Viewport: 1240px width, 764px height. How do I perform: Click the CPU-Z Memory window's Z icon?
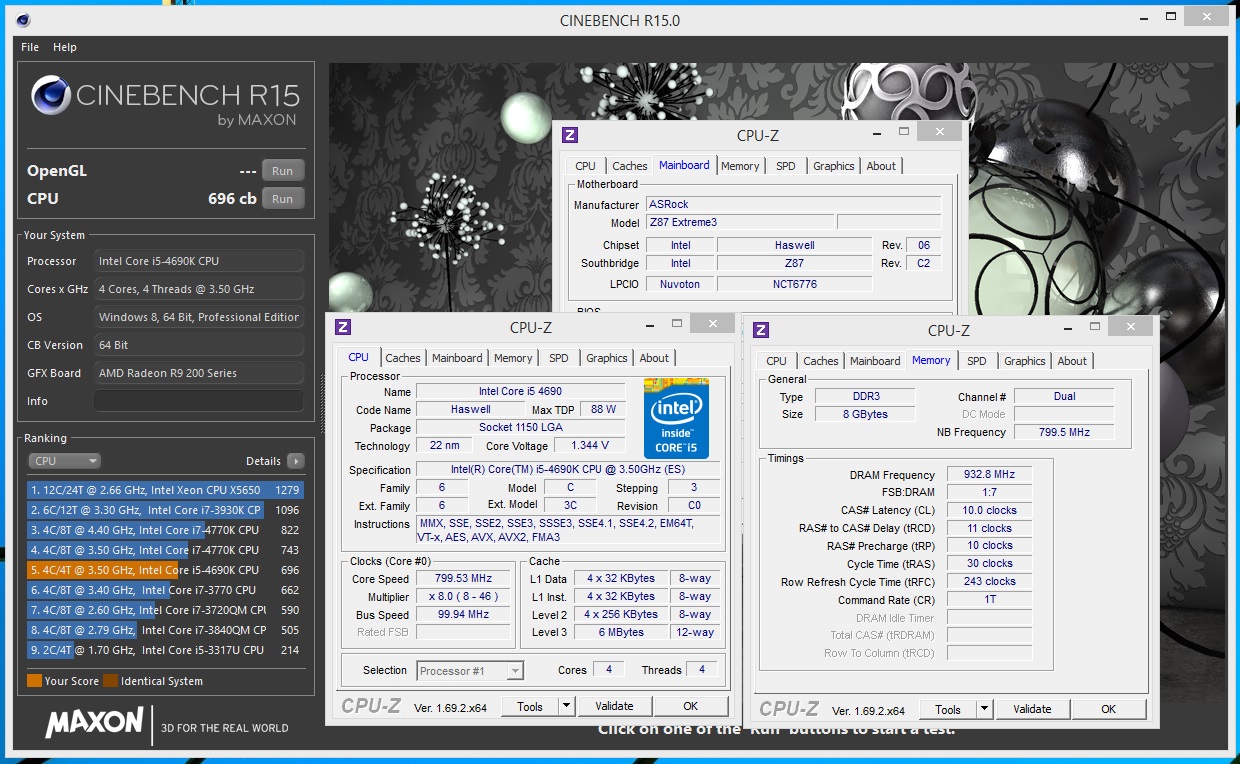pos(760,329)
